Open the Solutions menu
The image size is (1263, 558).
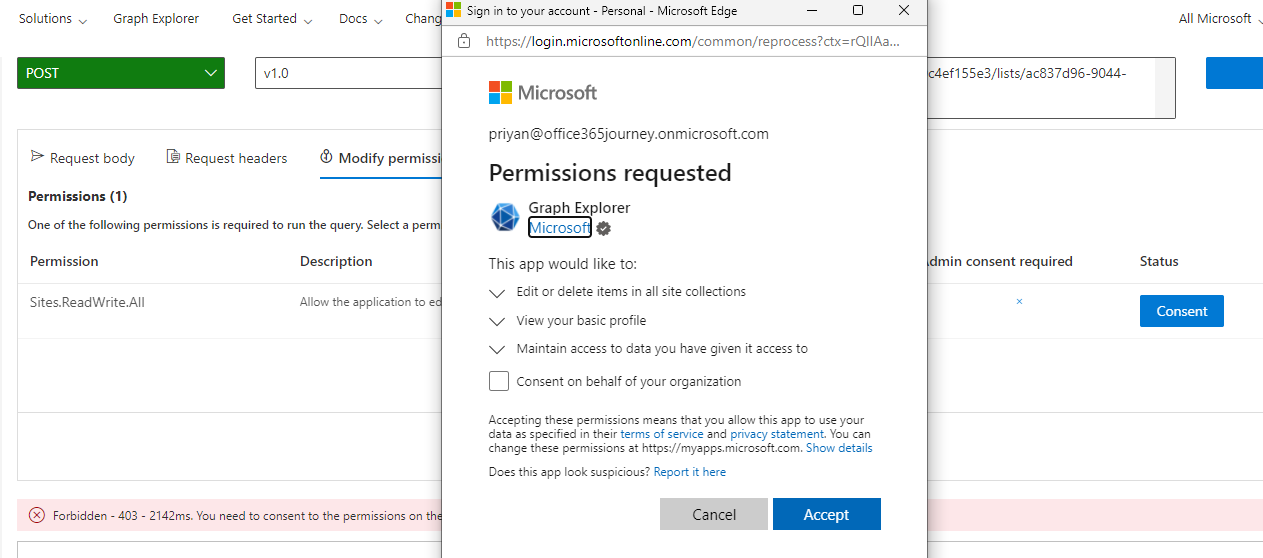pyautogui.click(x=52, y=19)
